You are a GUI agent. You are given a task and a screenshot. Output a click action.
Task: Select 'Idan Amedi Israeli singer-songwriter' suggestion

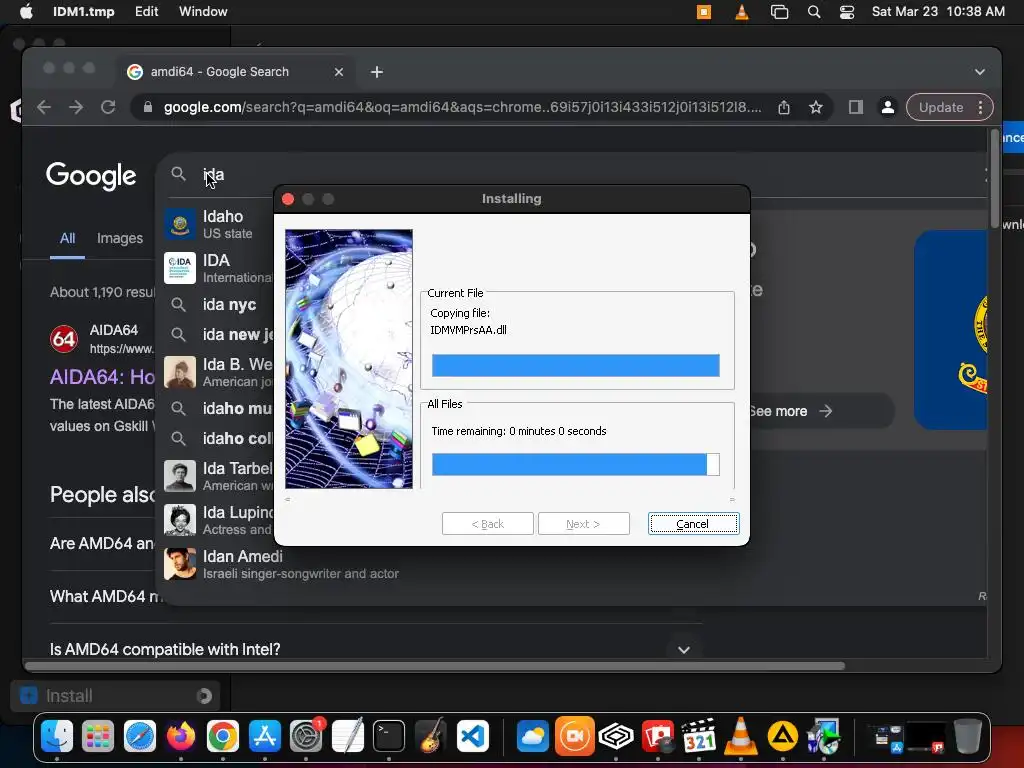pos(281,564)
